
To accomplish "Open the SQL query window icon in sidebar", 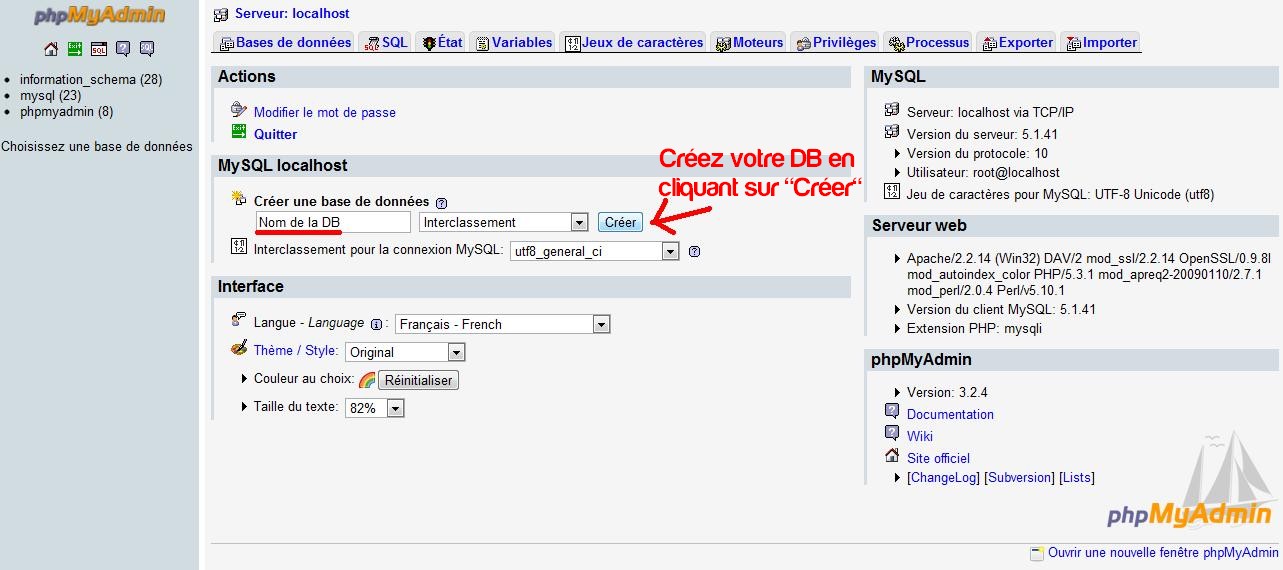I will [99, 48].
